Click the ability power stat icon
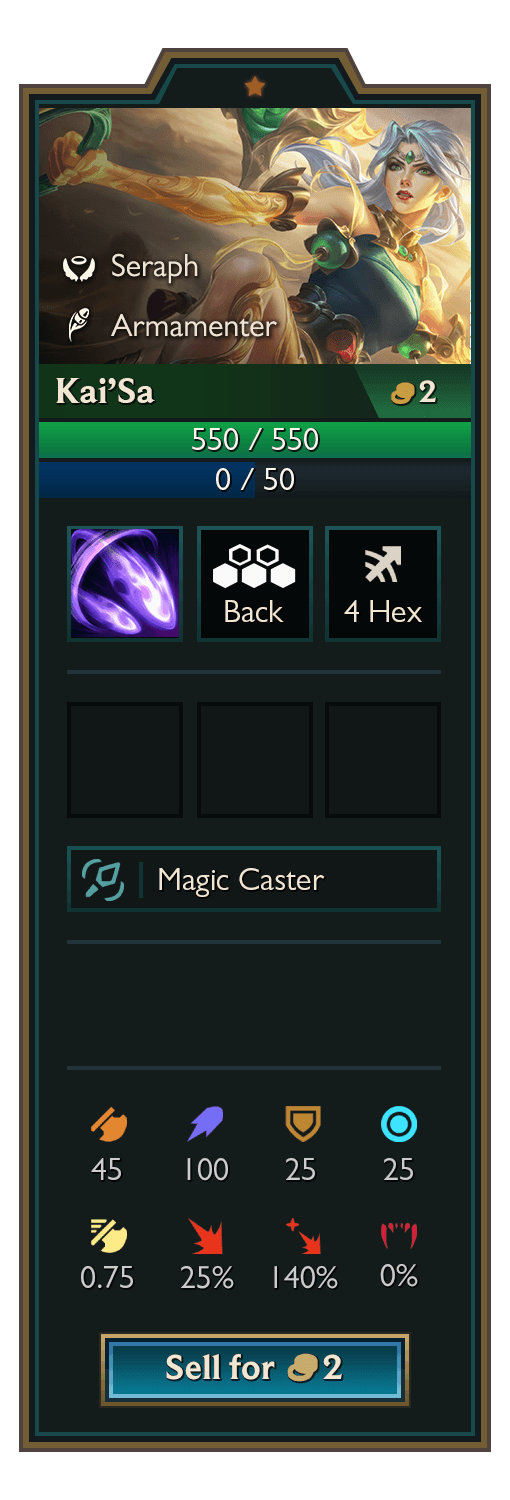Screen dimensions: 510x1500 [x=206, y=1126]
